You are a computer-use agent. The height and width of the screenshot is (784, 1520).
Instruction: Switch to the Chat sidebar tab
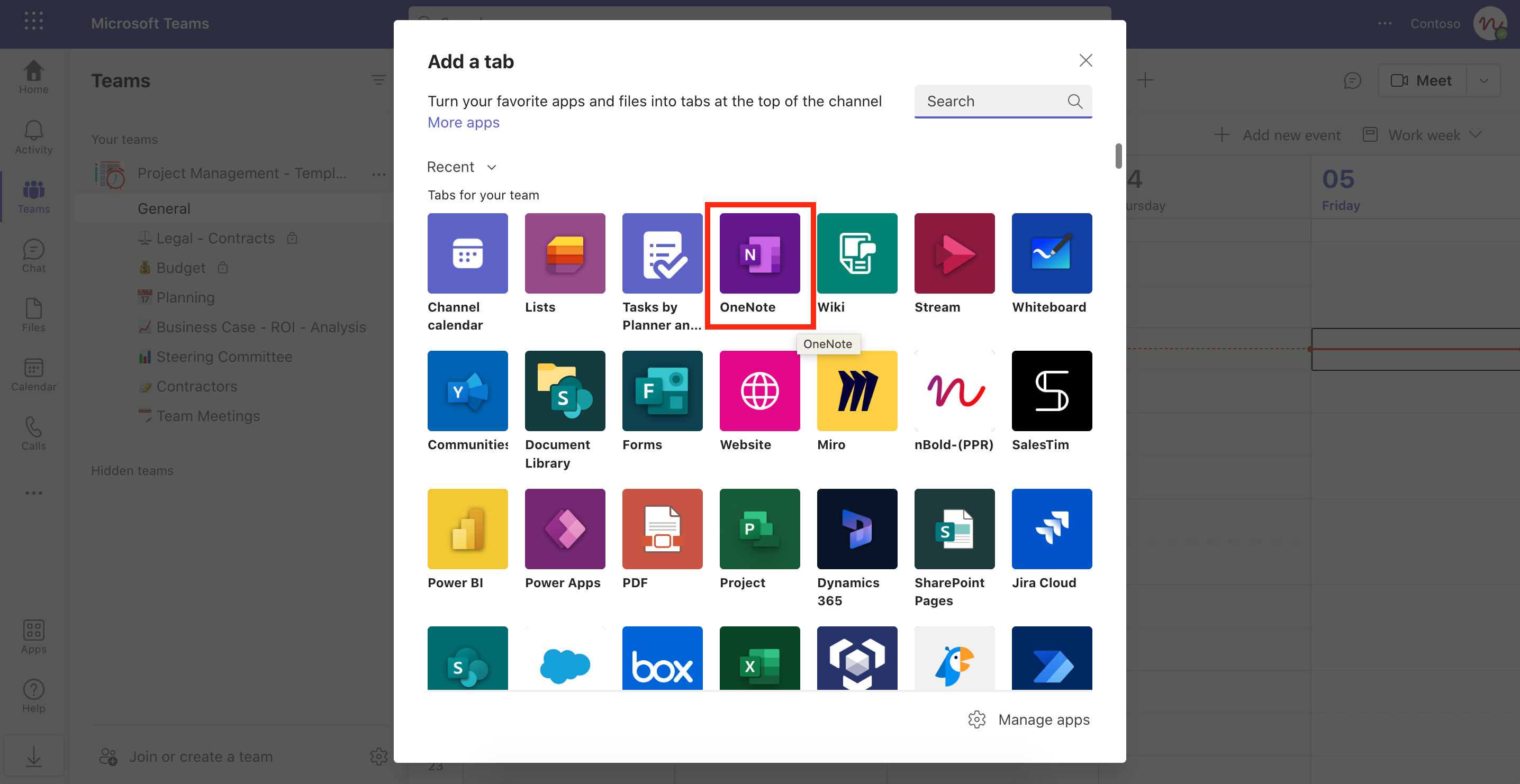(x=34, y=256)
